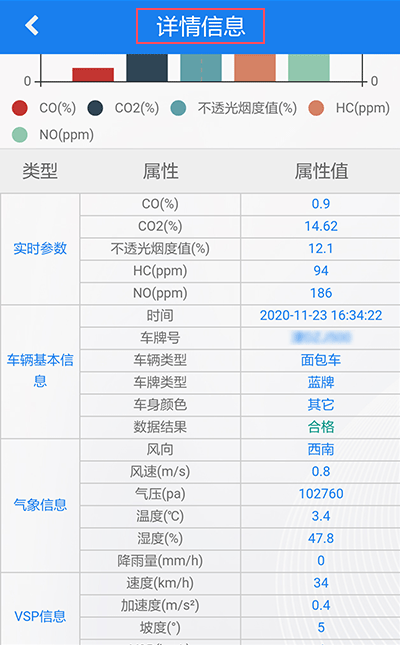Open the 车辆基本信息 category cell
The image size is (400, 645).
click(40, 371)
